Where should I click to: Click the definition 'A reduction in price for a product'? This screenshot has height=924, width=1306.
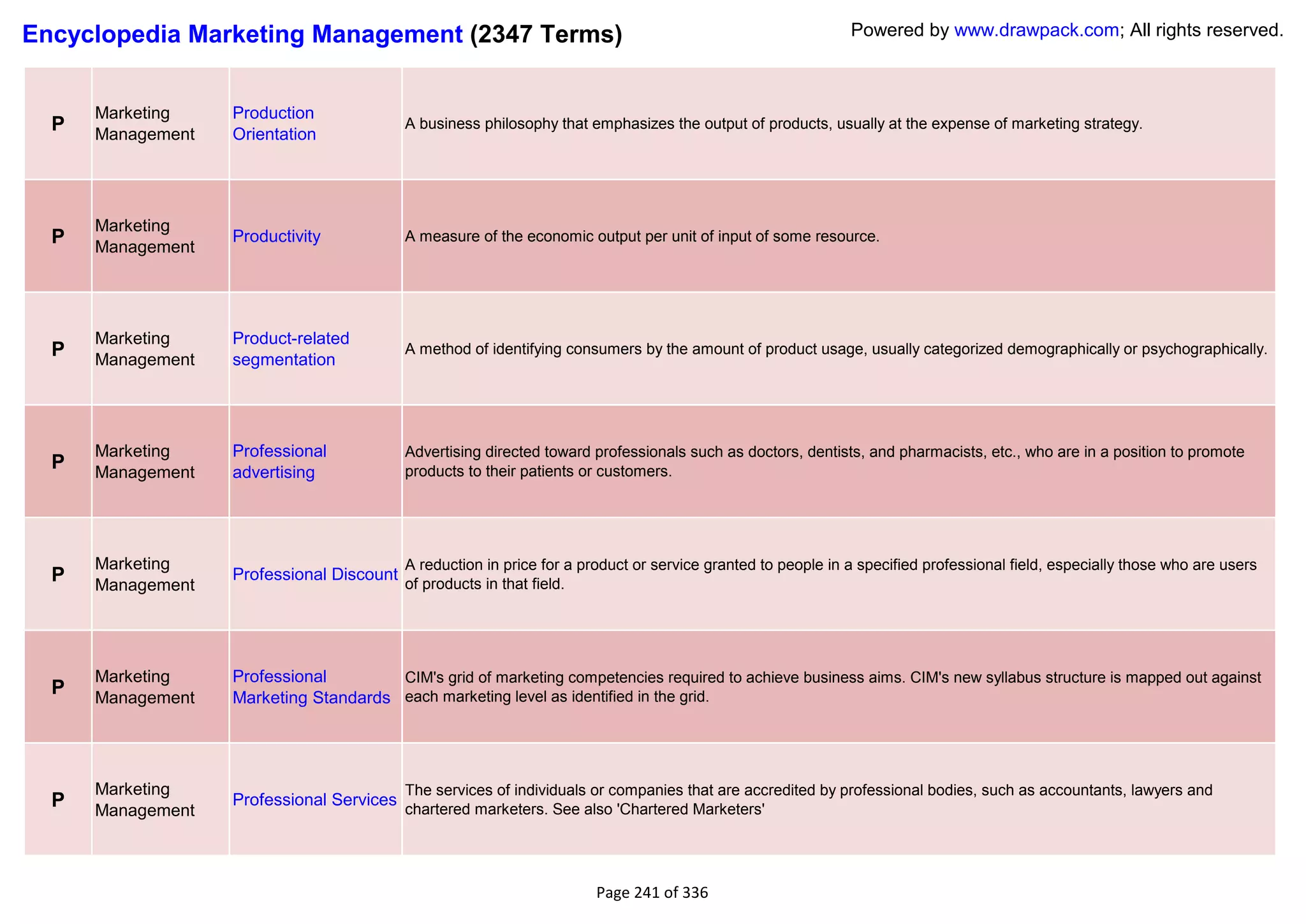(831, 575)
